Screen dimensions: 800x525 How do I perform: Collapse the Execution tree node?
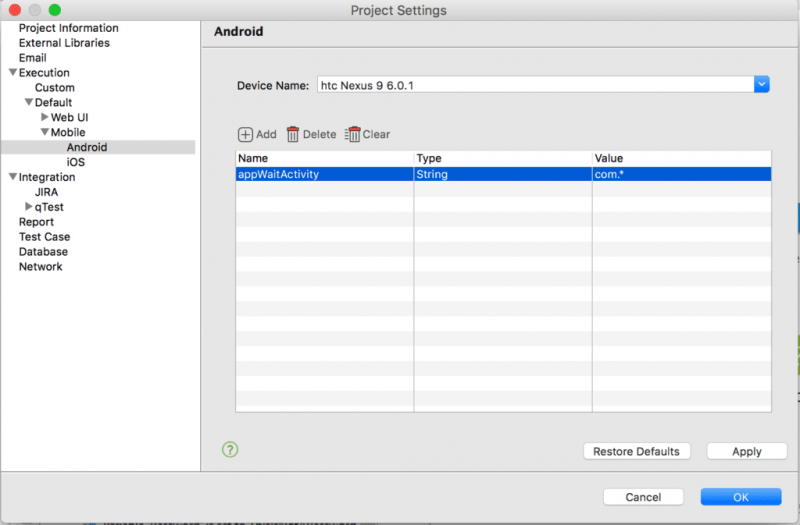point(13,73)
